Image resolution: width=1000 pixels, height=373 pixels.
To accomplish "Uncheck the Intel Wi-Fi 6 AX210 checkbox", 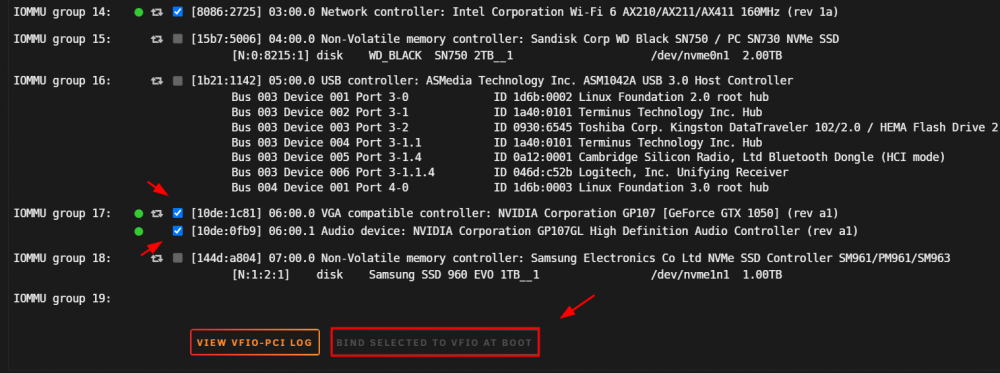I will [x=178, y=12].
